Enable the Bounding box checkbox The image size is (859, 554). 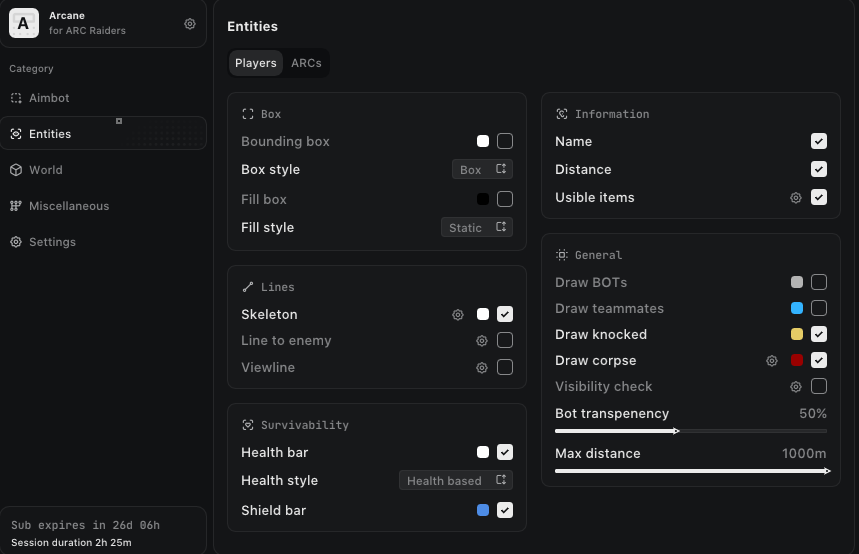[505, 142]
